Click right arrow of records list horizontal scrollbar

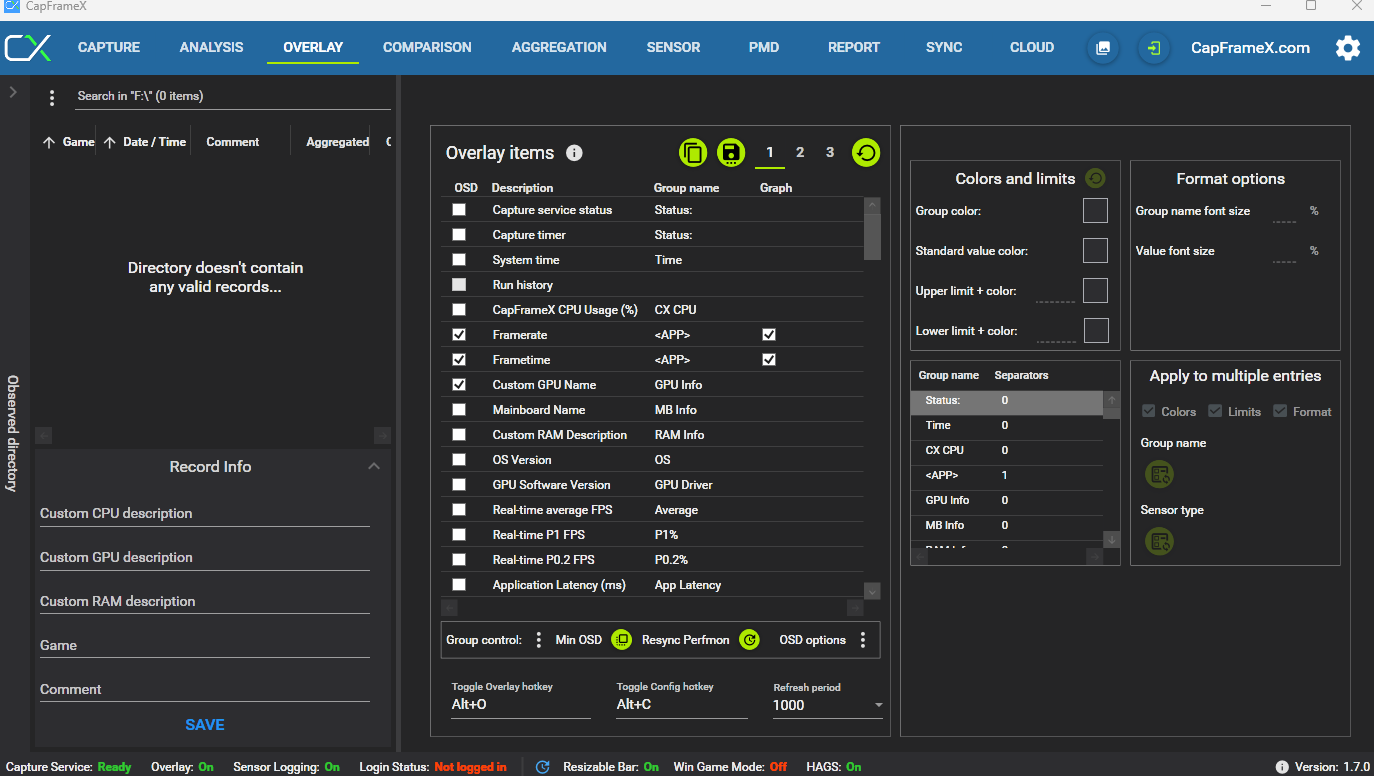pyautogui.click(x=382, y=435)
